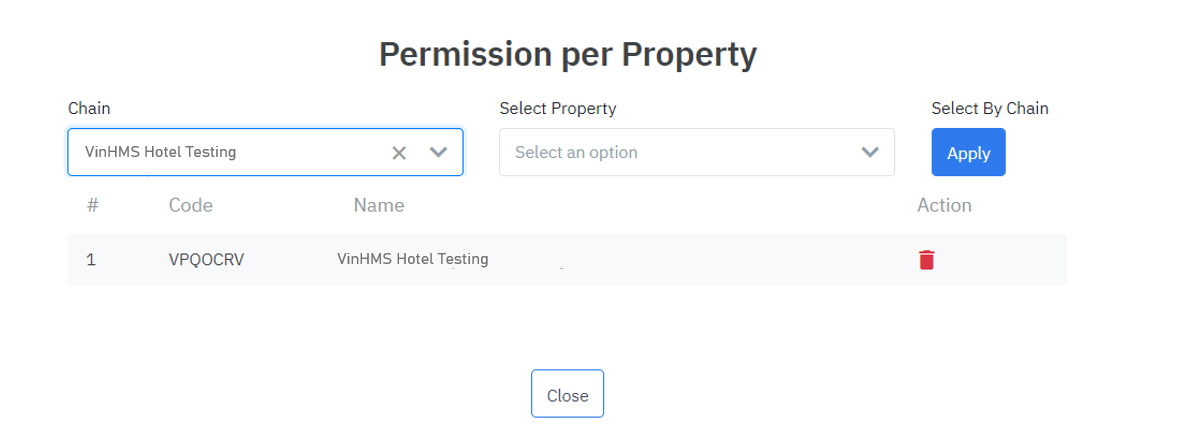Viewport: 1193px width, 436px height.
Task: Click the '#' column header
Action: pos(92,205)
